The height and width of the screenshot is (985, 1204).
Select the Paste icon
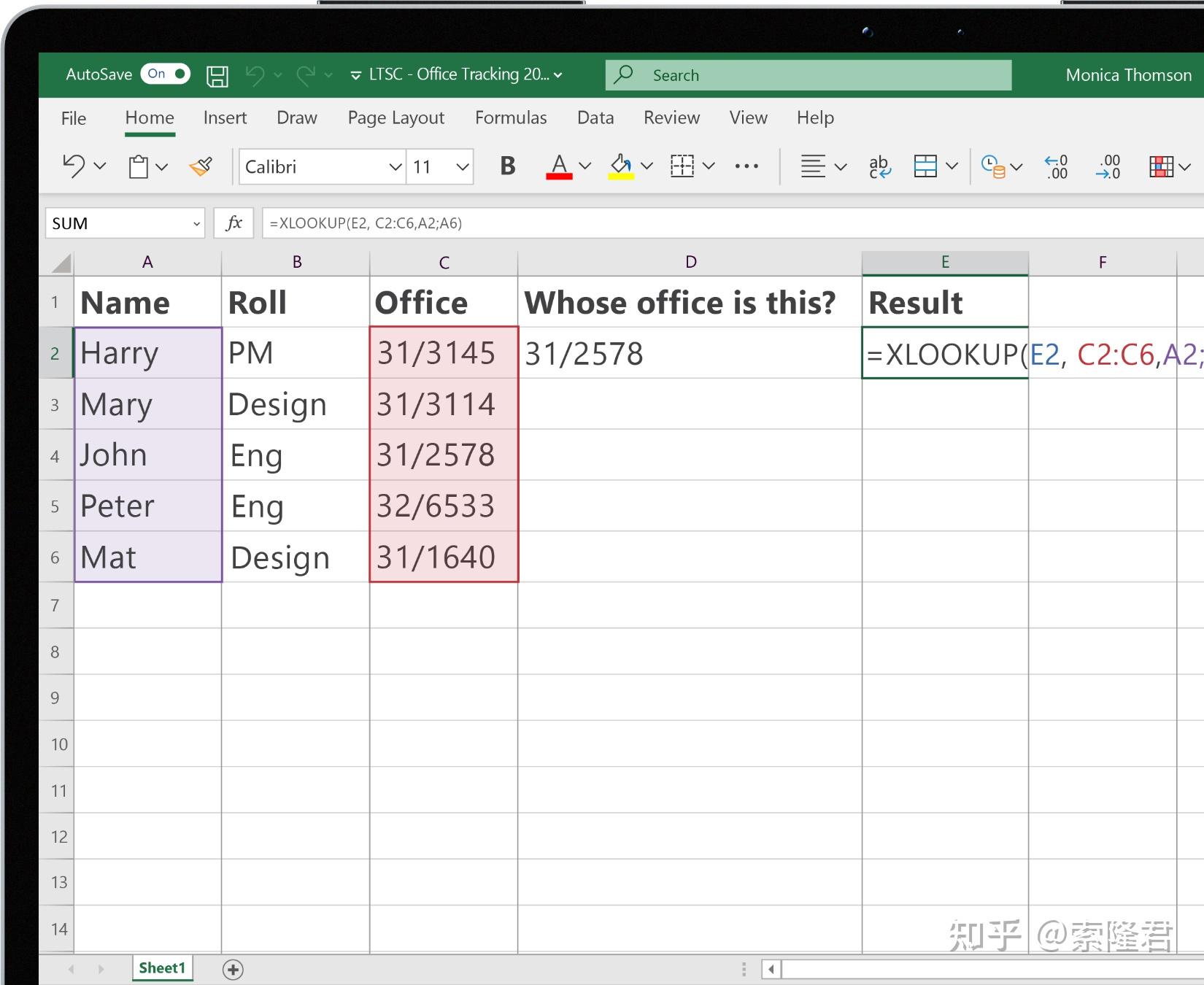point(139,166)
